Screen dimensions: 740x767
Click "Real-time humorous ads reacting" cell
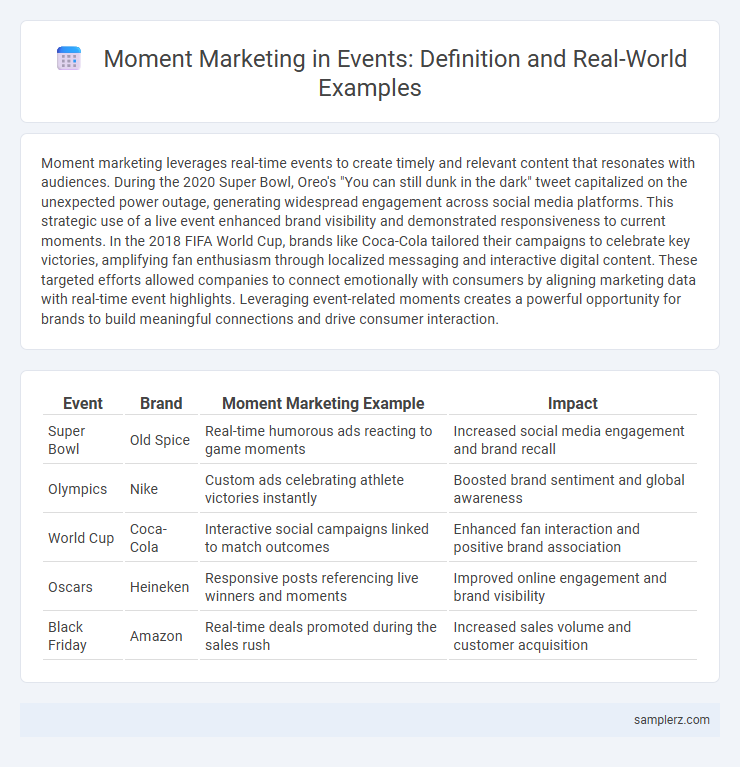[x=323, y=440]
